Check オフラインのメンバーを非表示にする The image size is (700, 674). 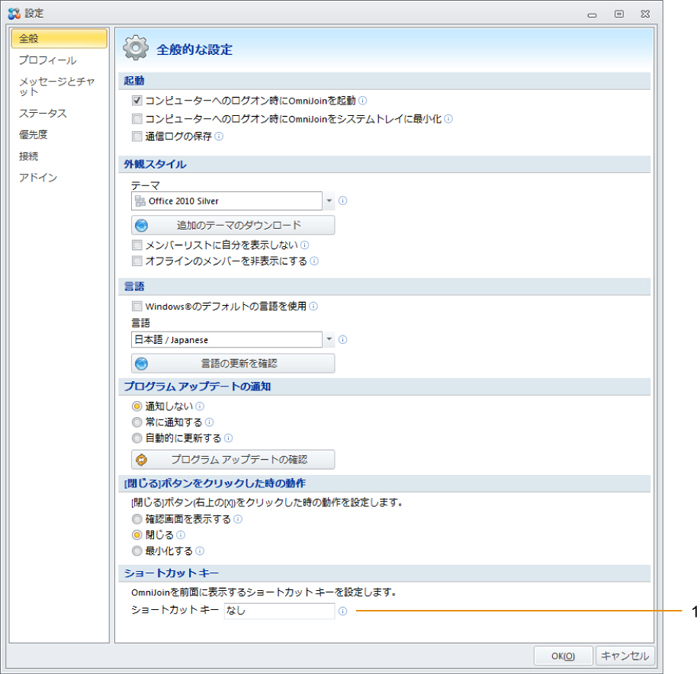[x=137, y=261]
